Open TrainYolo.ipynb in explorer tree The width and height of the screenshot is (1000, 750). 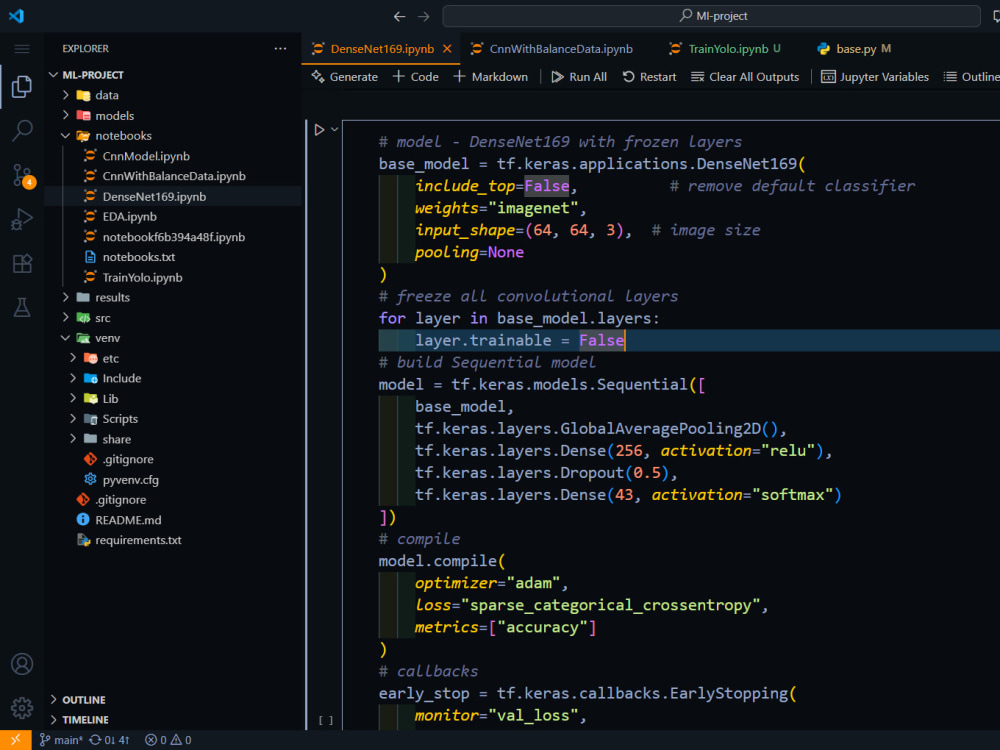click(x=172, y=277)
